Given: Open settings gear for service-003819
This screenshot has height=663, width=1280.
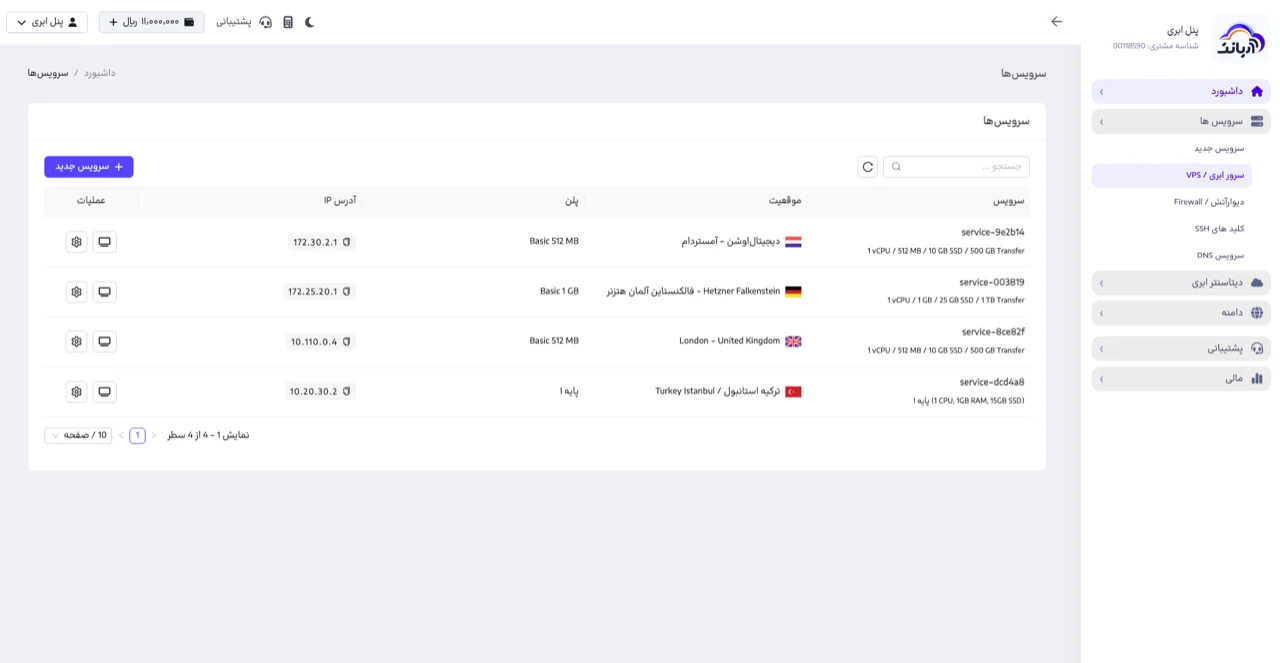Looking at the screenshot, I should pos(76,292).
